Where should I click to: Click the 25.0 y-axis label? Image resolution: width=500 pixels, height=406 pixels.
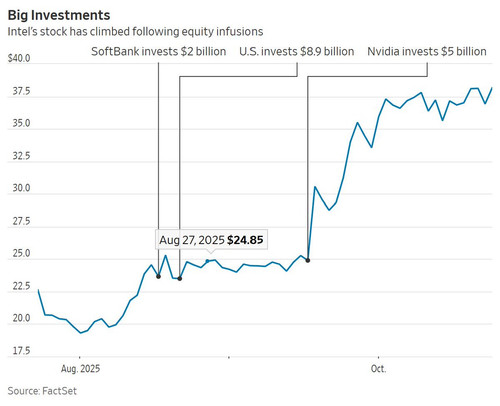[21, 253]
